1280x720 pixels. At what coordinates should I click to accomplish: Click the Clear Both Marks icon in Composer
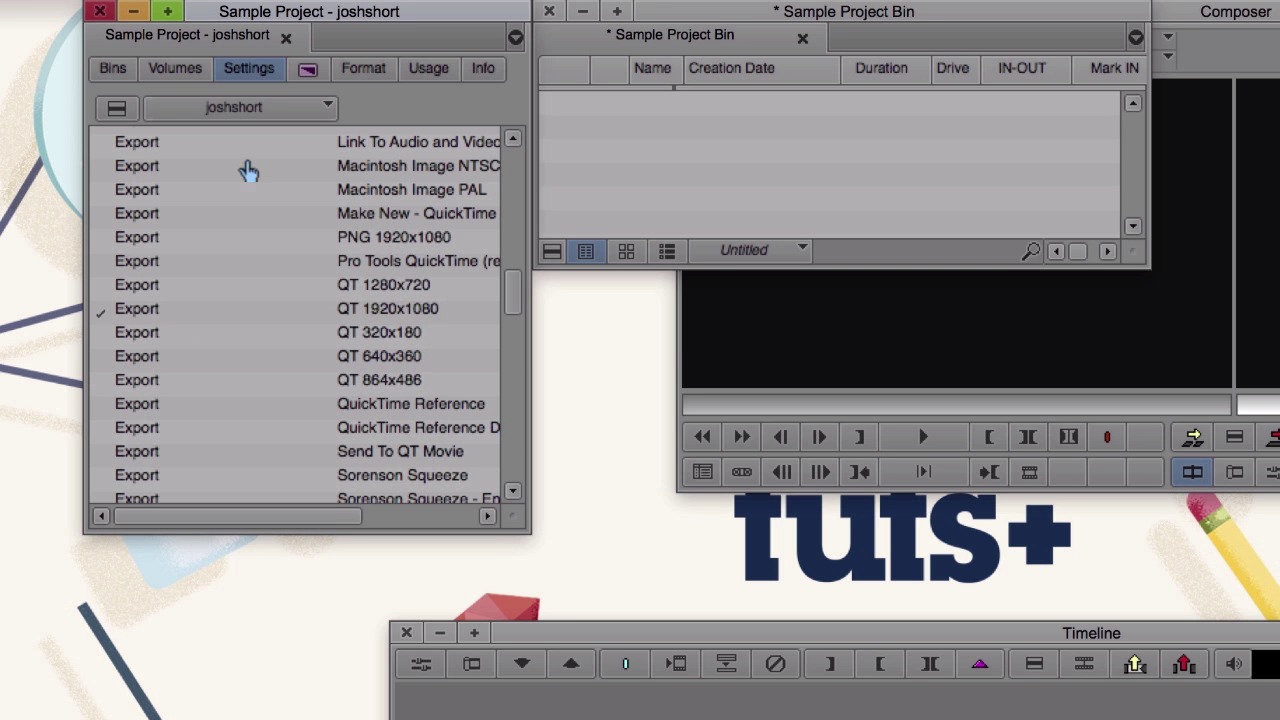coord(1068,437)
